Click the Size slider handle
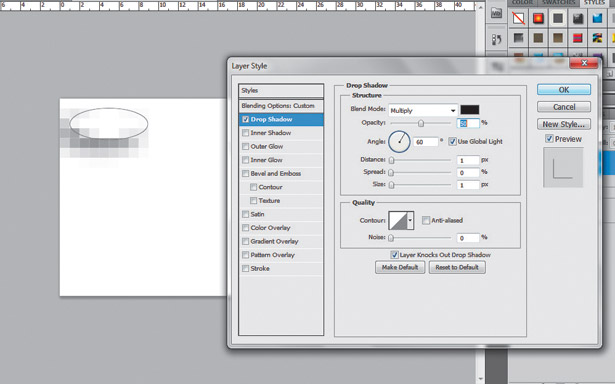615x384 pixels. point(391,185)
